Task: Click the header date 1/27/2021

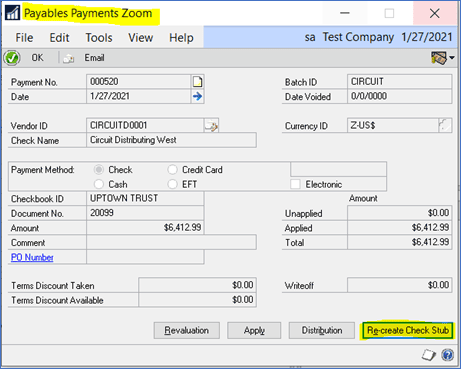Action: pos(426,37)
